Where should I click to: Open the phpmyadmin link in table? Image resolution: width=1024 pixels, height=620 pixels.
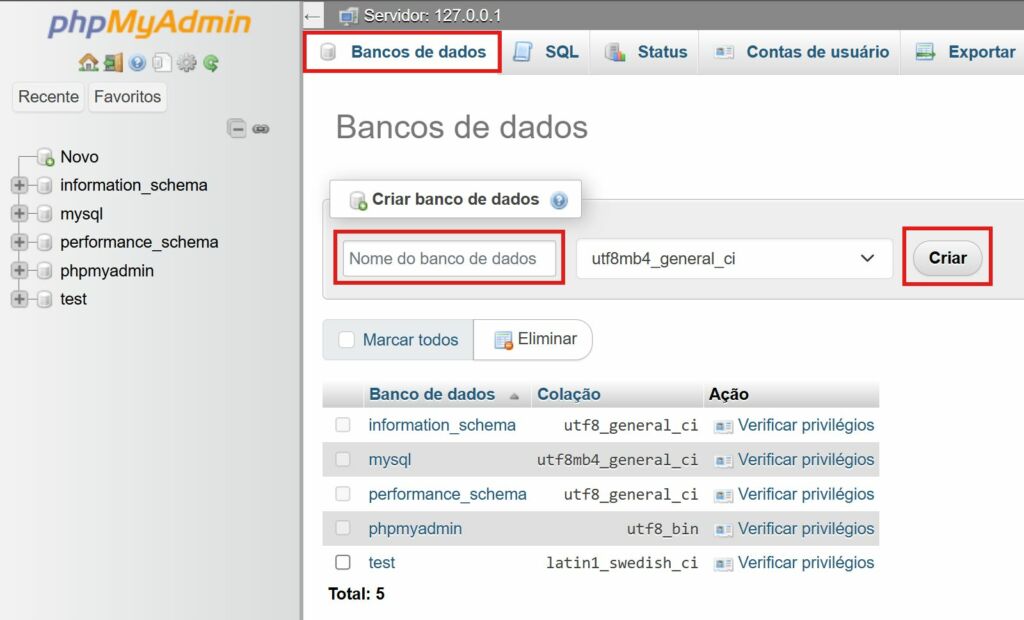tap(415, 529)
